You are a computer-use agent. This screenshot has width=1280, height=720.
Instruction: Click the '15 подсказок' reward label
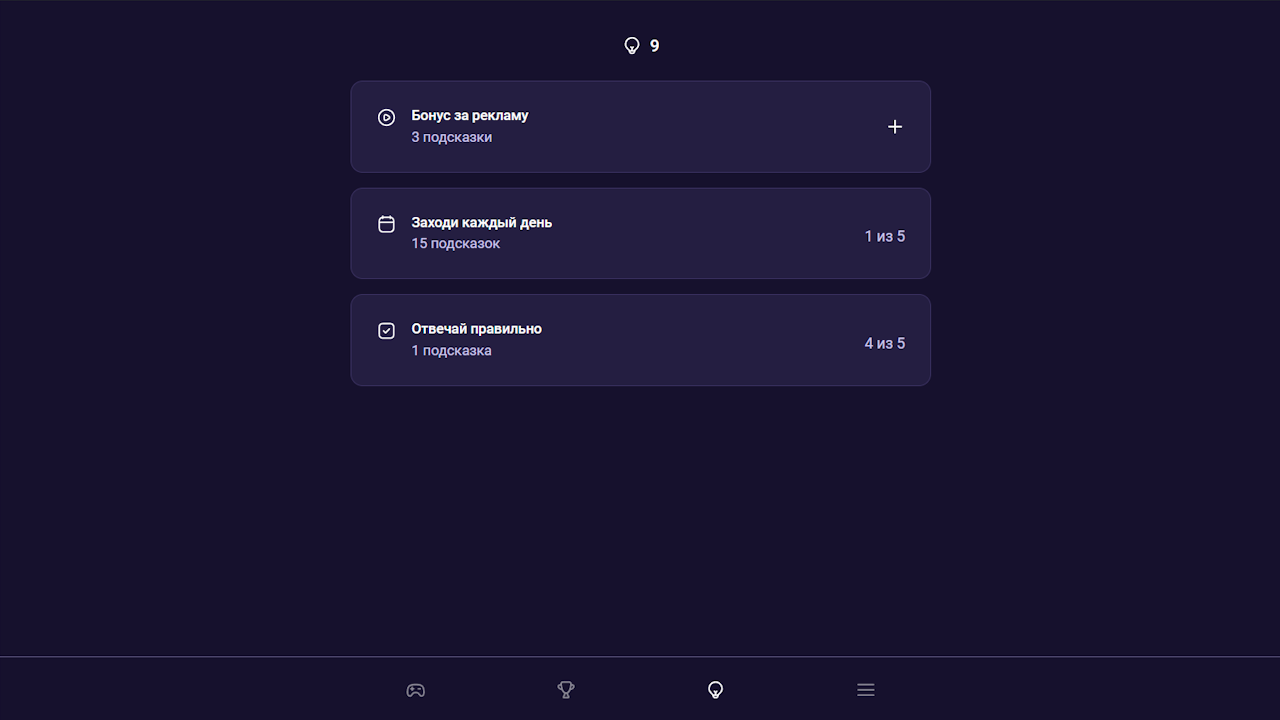pos(455,243)
